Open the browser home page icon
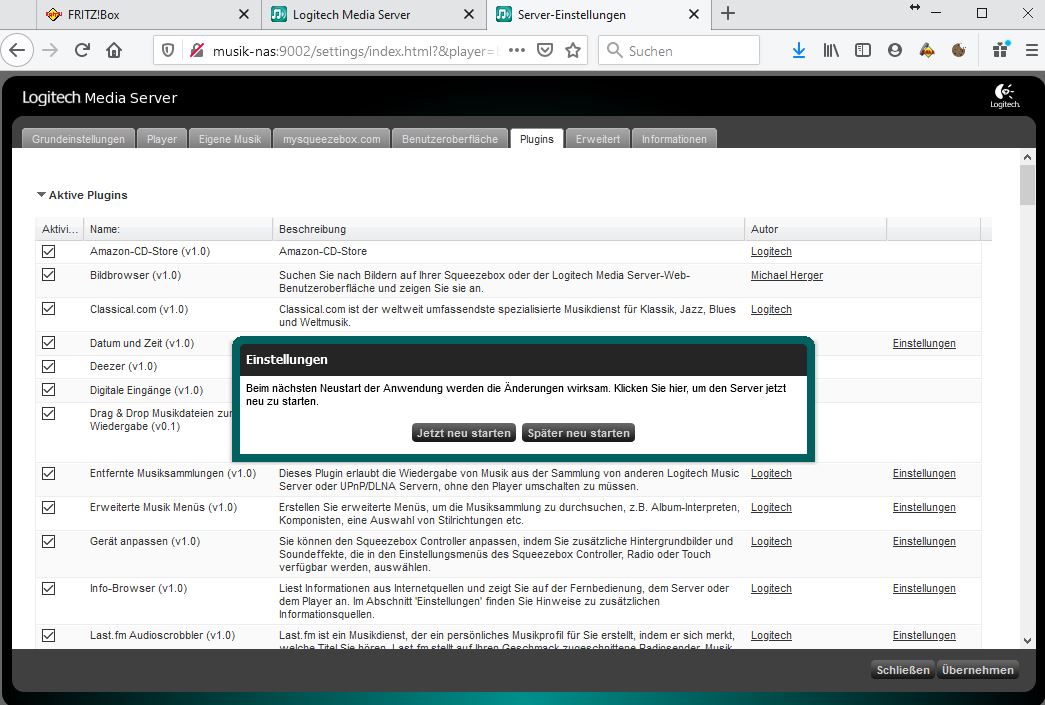This screenshot has width=1045, height=705. [x=114, y=51]
